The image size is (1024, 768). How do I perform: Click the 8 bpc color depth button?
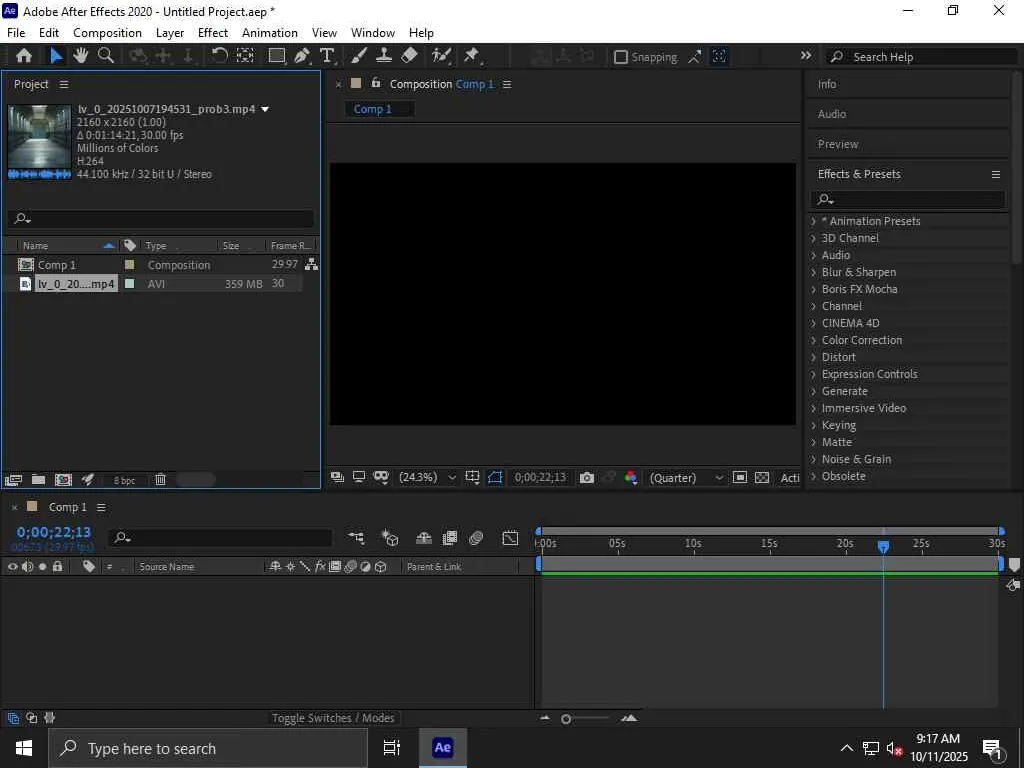click(x=124, y=480)
